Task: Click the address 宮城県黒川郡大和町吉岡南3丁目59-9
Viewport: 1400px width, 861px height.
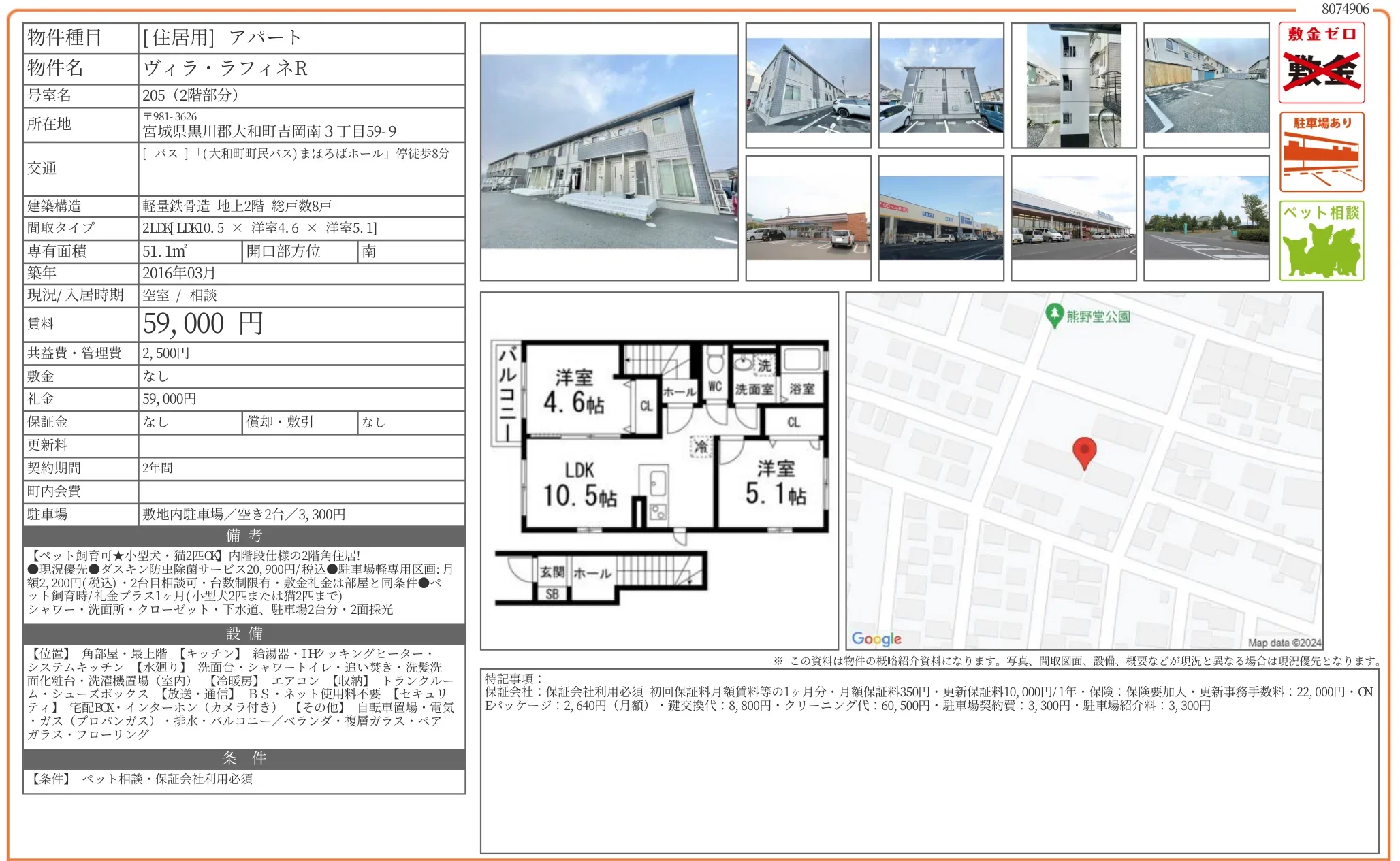Action: [x=270, y=131]
